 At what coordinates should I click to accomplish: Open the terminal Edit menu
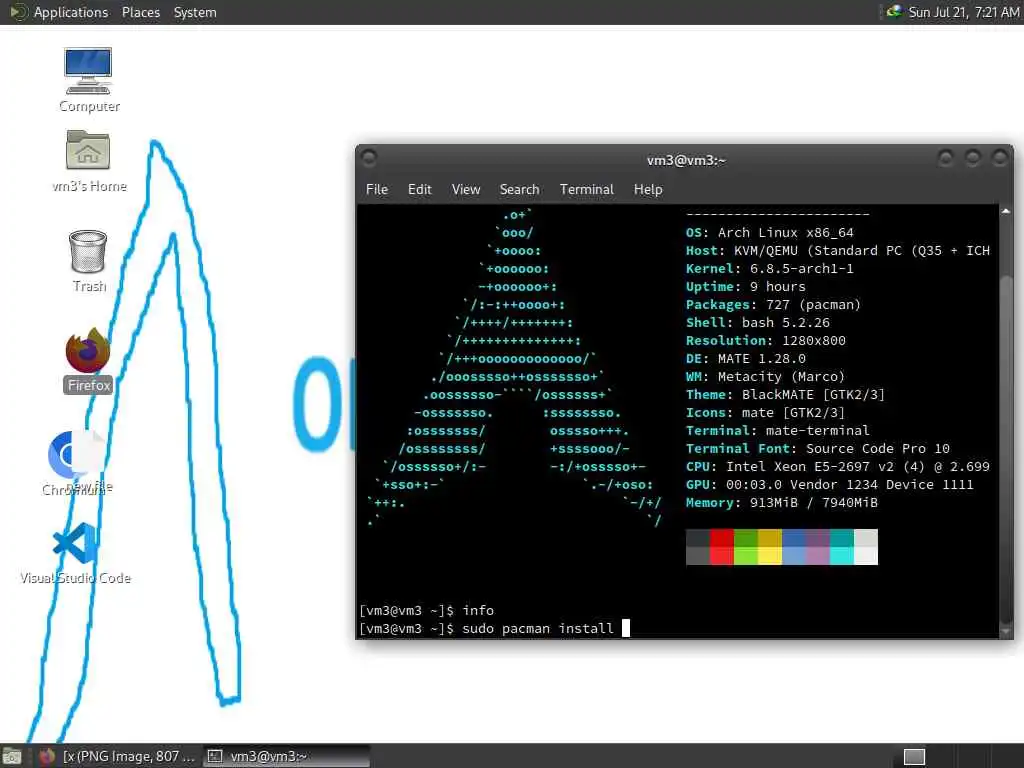tap(419, 189)
